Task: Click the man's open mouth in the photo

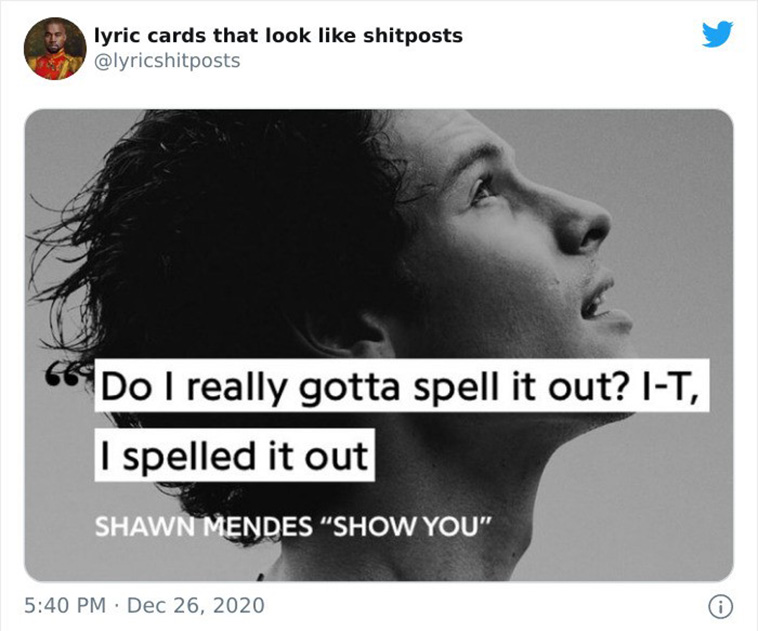Action: click(597, 298)
